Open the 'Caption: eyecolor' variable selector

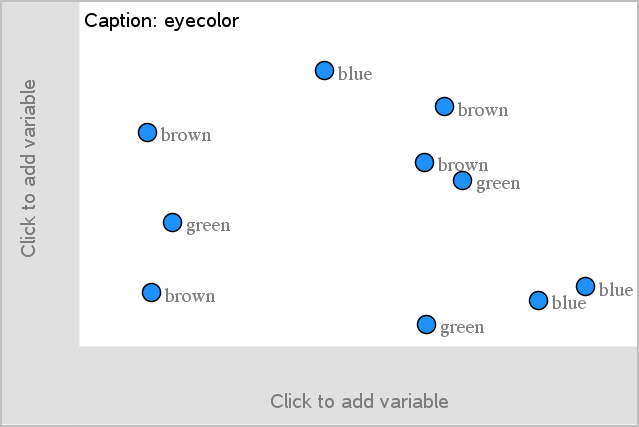click(x=161, y=20)
